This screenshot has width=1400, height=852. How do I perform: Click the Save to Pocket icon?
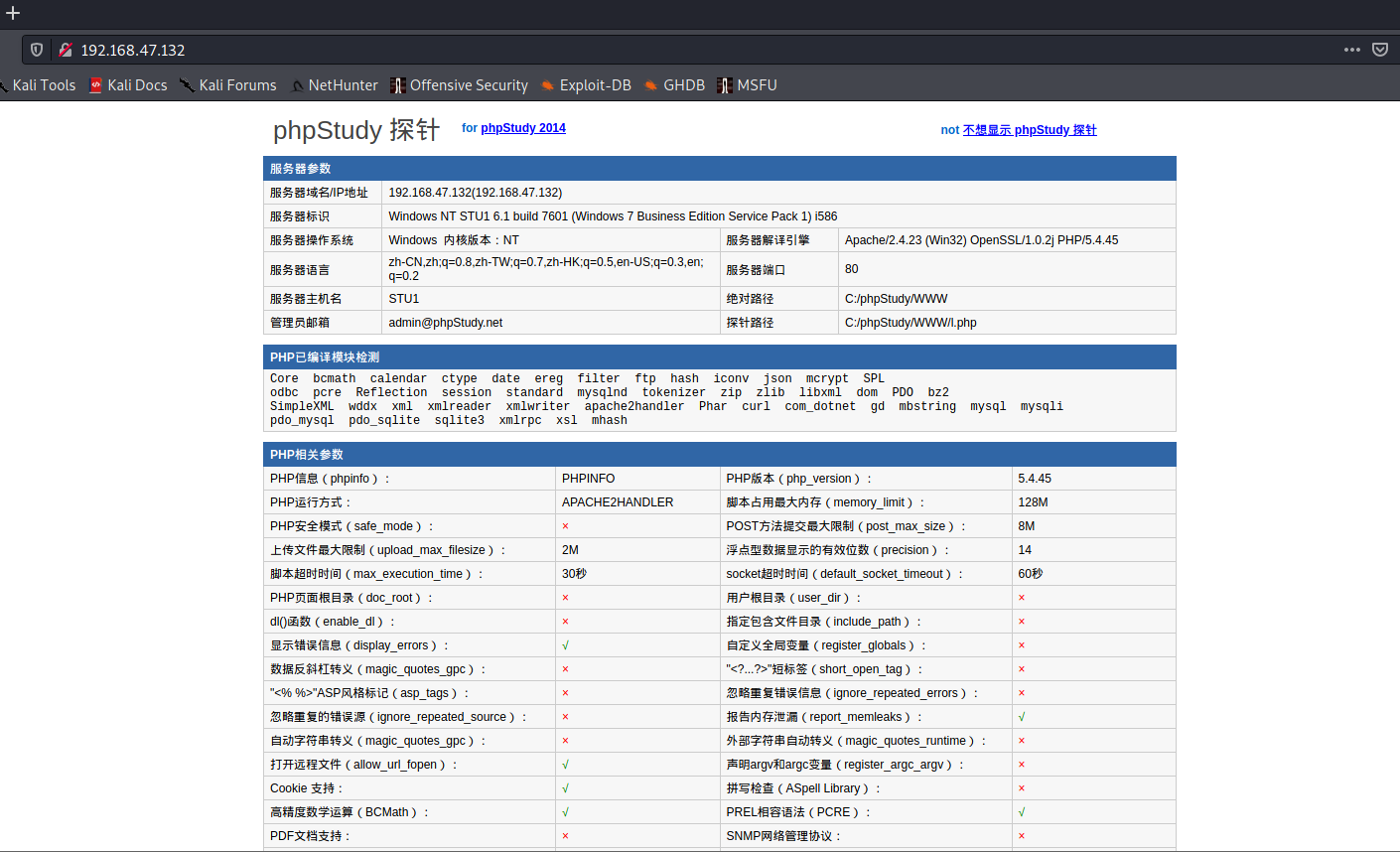(1380, 50)
